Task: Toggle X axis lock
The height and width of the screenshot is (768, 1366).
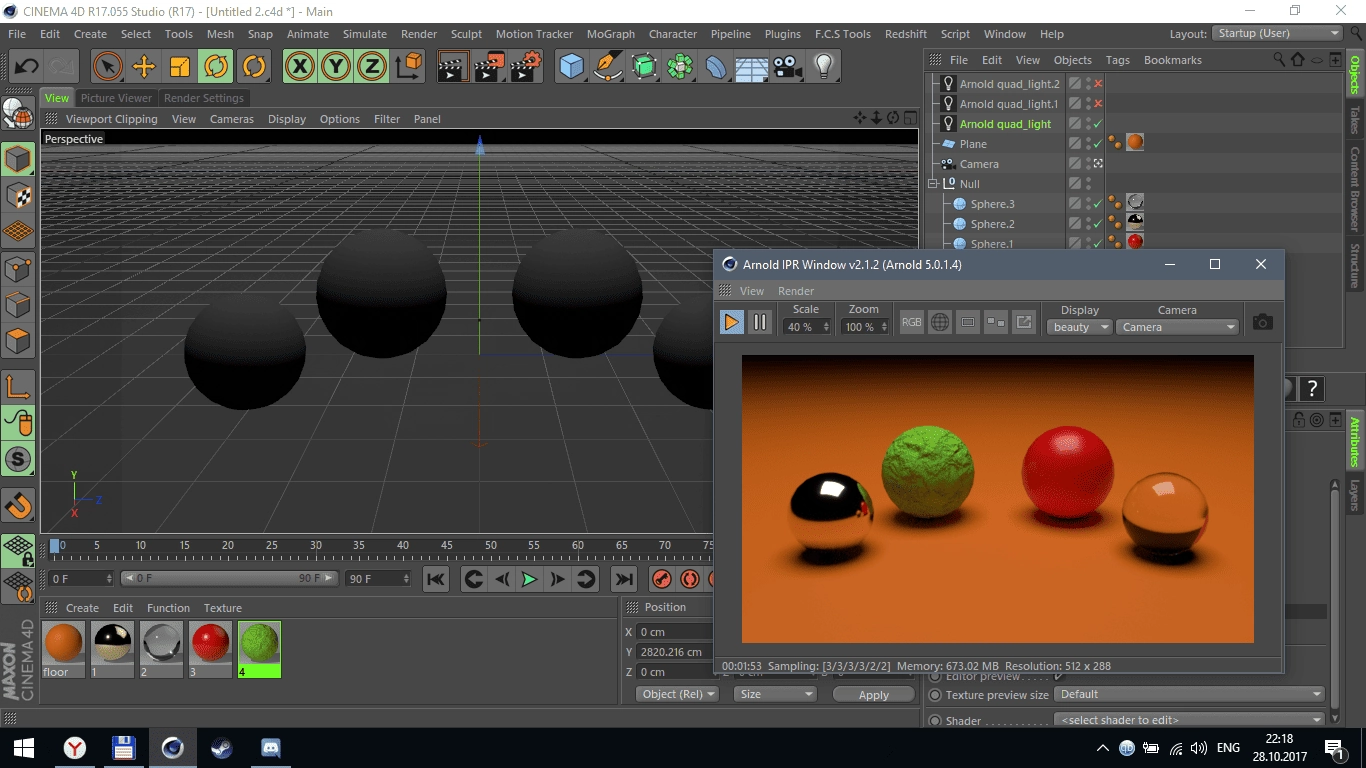Action: click(299, 67)
